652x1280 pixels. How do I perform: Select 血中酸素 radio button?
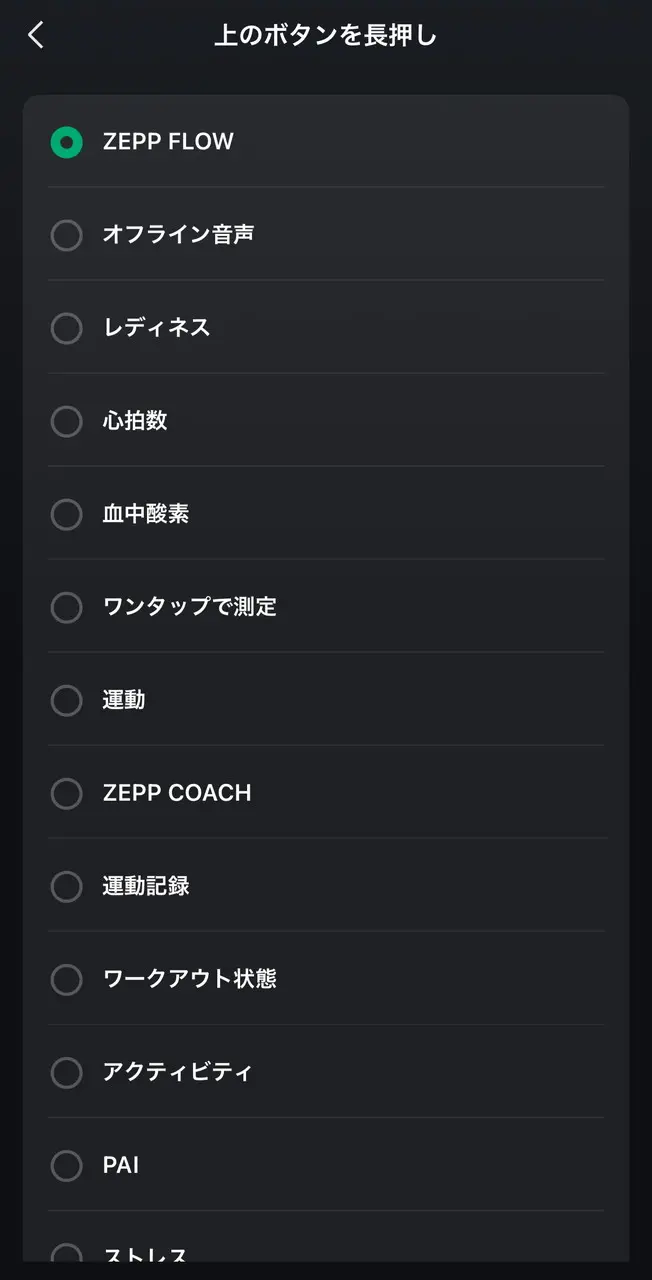click(66, 514)
